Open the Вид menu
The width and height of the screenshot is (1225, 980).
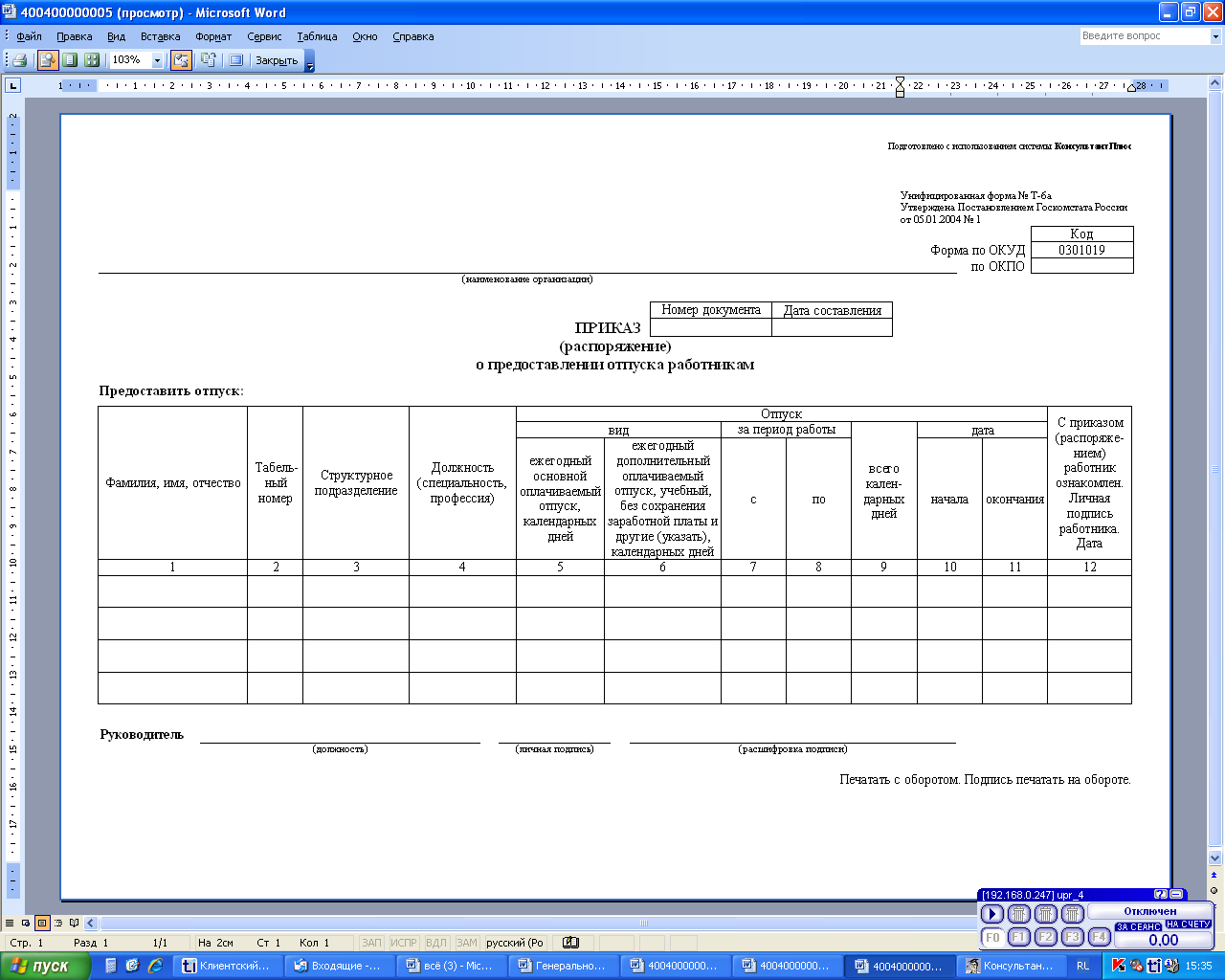116,36
